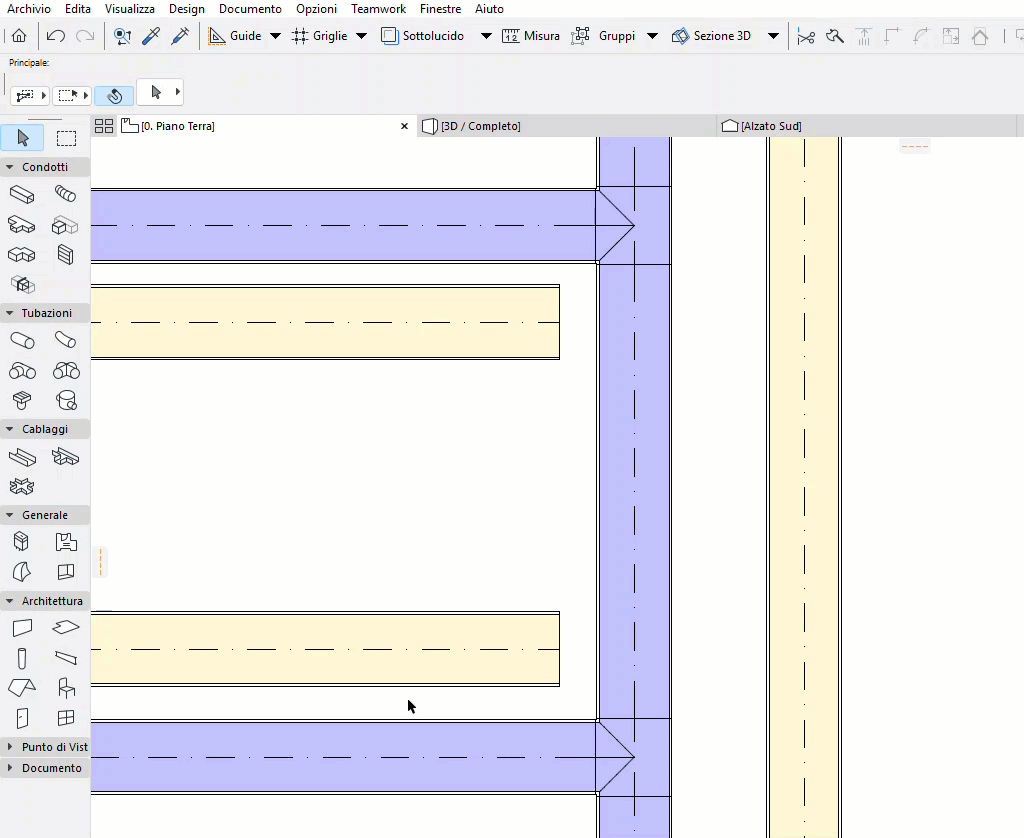The width and height of the screenshot is (1024, 838).
Task: Open the Teamwork menu
Action: click(x=378, y=9)
